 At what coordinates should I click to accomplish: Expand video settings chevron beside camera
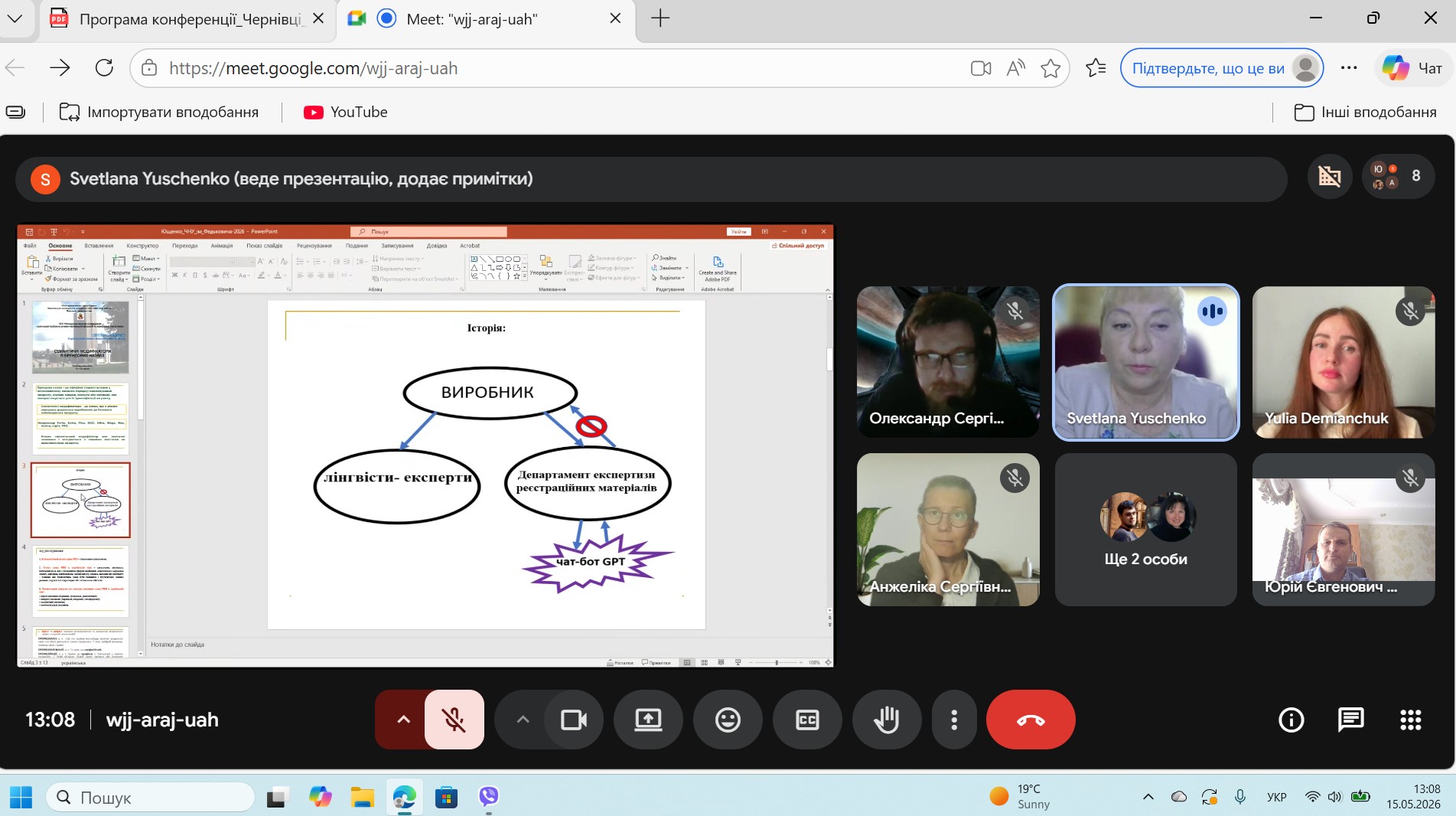523,720
